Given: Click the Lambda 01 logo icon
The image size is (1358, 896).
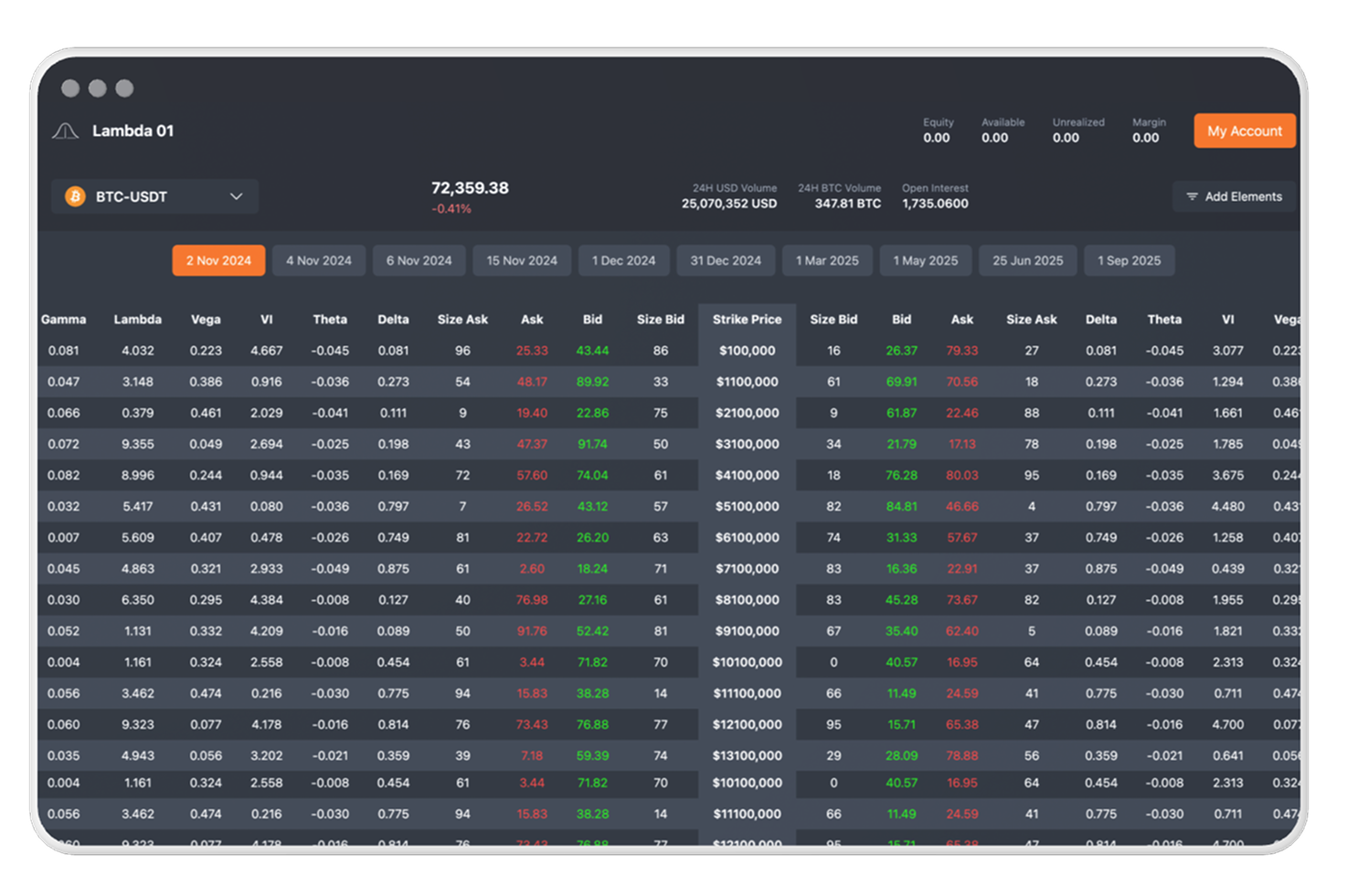Looking at the screenshot, I should coord(65,132).
